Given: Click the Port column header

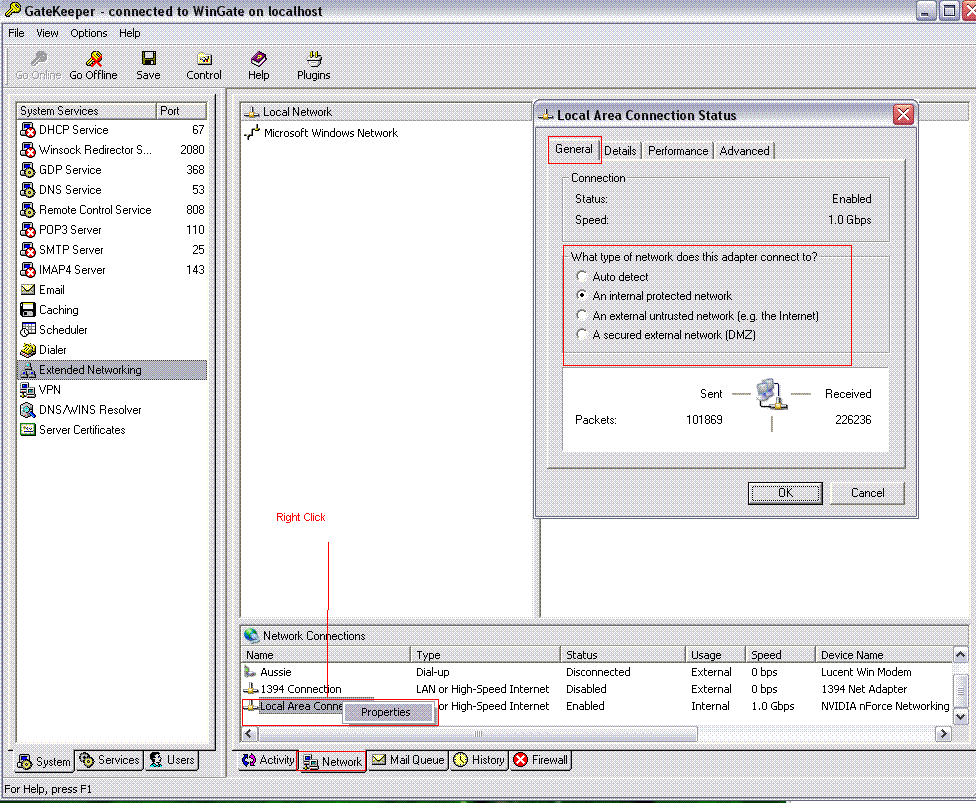Looking at the screenshot, I should [x=181, y=111].
